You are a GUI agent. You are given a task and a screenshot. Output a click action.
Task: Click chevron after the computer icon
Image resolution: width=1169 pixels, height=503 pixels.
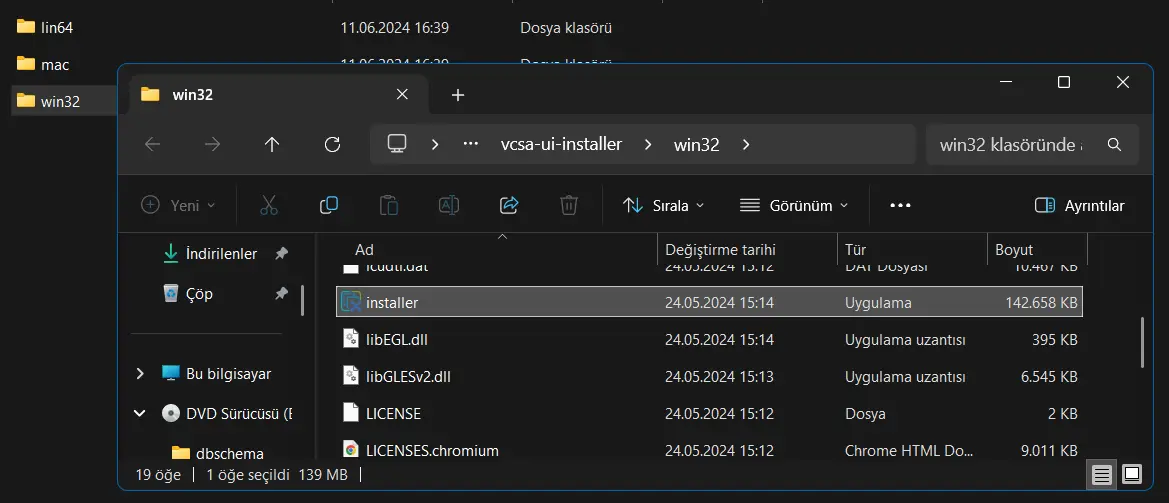point(435,145)
